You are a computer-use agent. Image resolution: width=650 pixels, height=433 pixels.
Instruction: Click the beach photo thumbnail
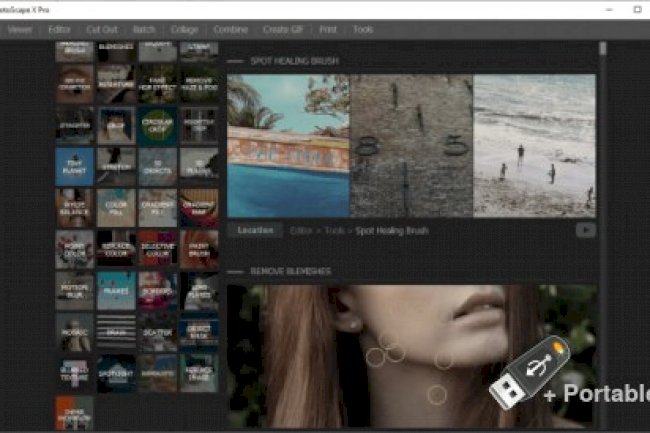534,145
